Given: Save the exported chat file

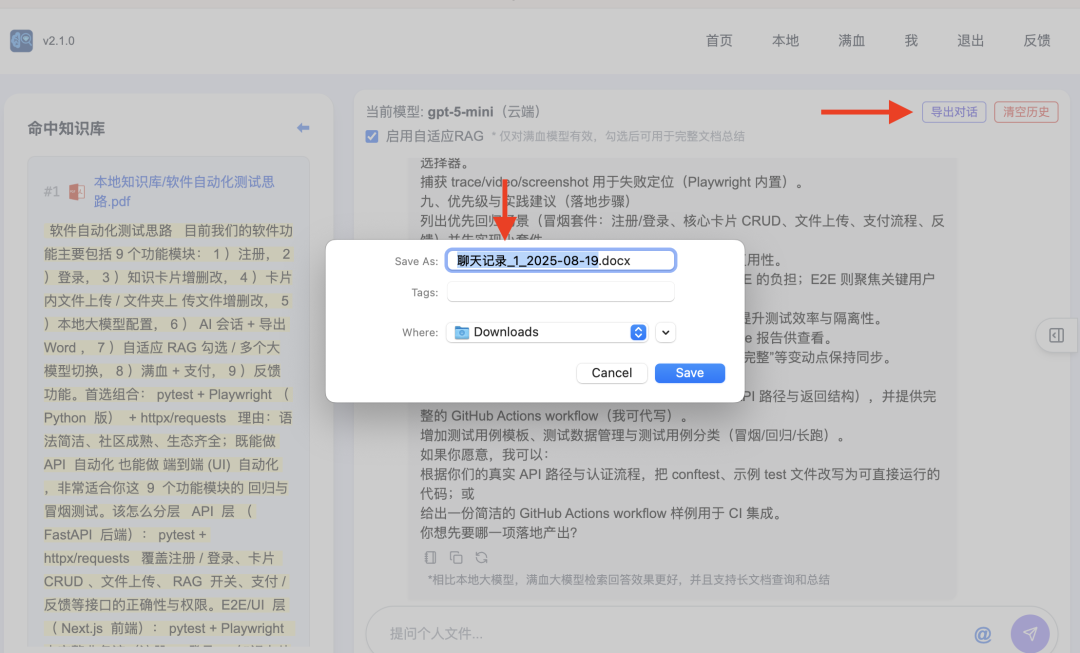Looking at the screenshot, I should [x=689, y=372].
